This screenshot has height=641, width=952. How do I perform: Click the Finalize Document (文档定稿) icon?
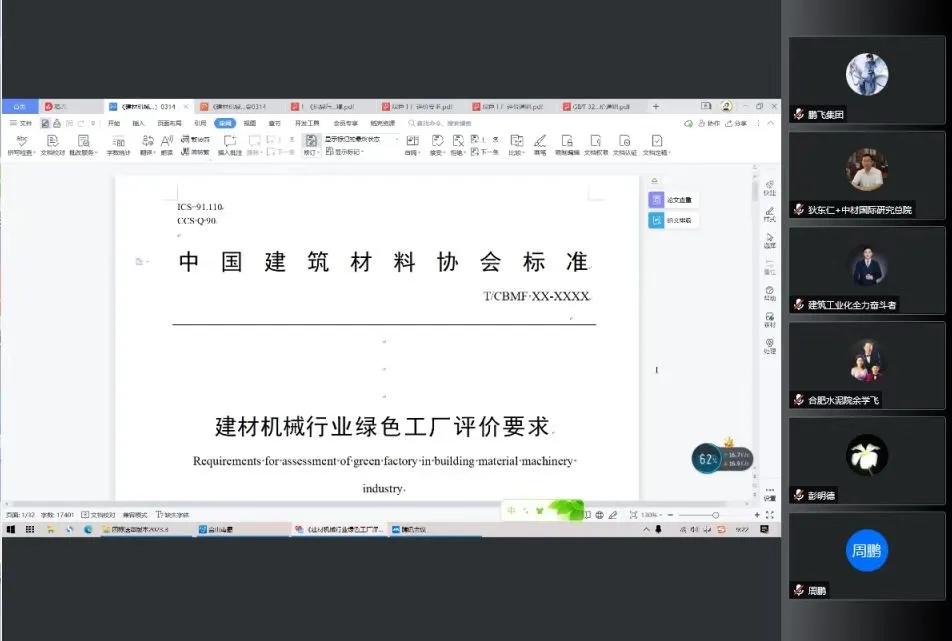pyautogui.click(x=657, y=143)
